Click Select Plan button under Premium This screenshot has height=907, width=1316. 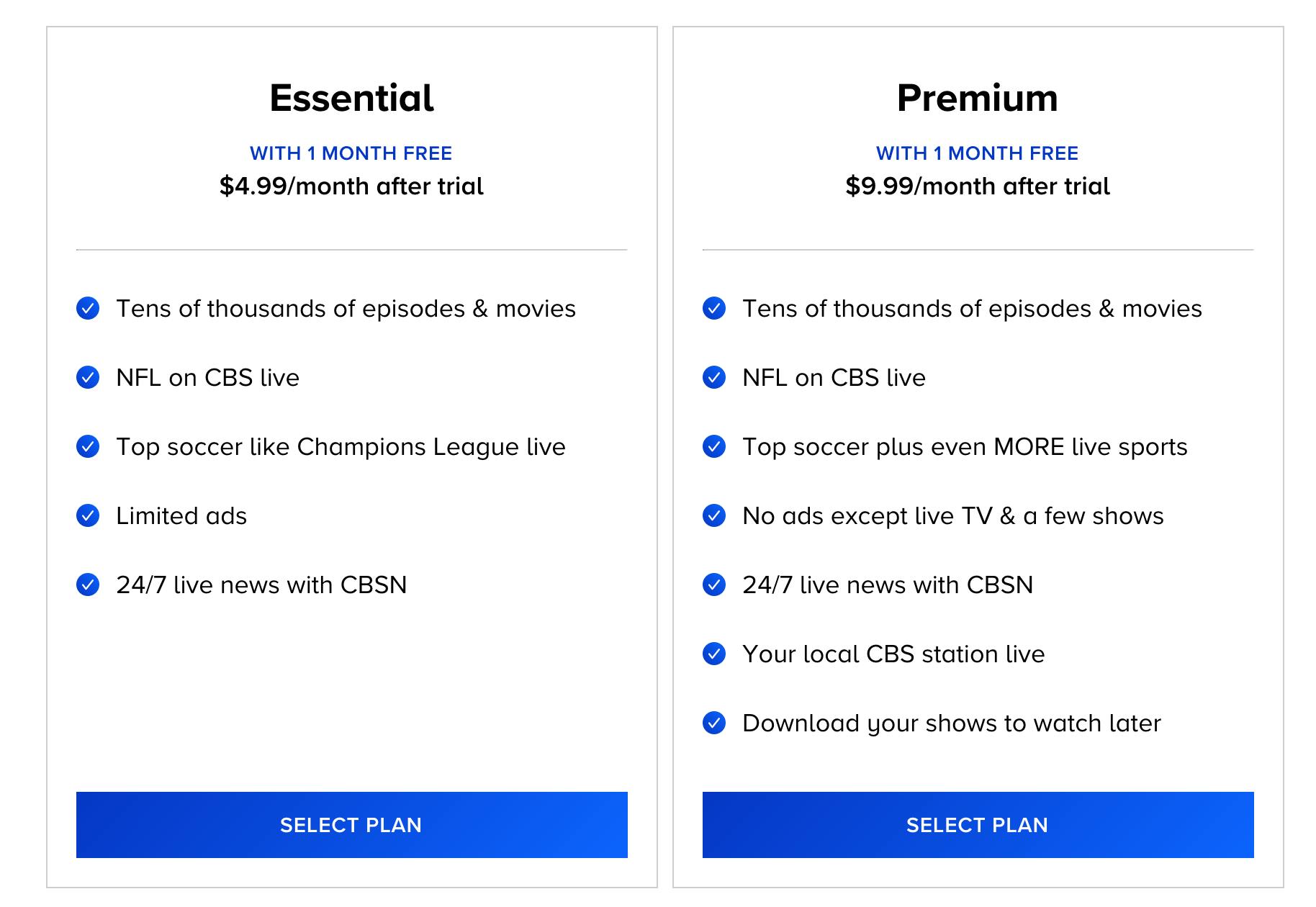click(x=978, y=825)
